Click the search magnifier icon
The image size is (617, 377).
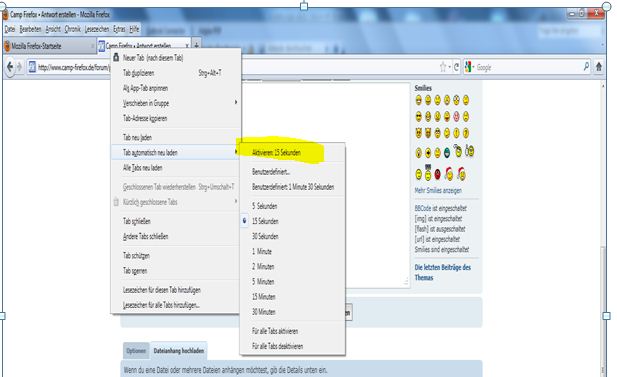(586, 67)
